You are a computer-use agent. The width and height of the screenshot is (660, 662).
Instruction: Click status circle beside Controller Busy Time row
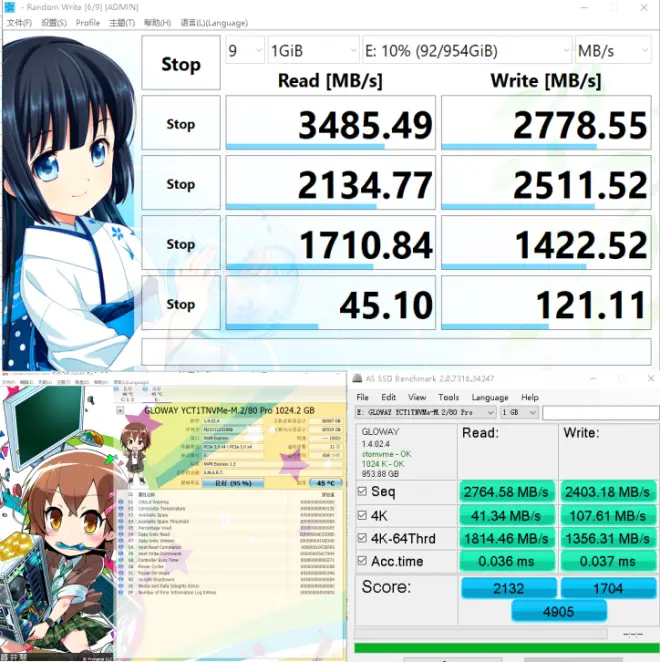point(121,560)
